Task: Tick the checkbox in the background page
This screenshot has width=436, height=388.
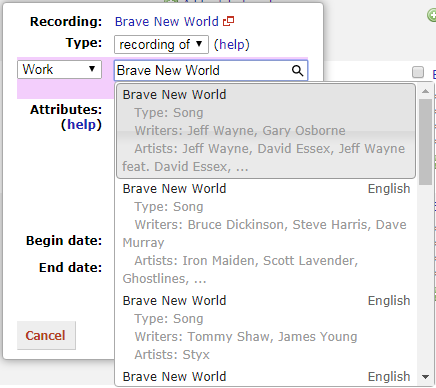Action: 418,72
